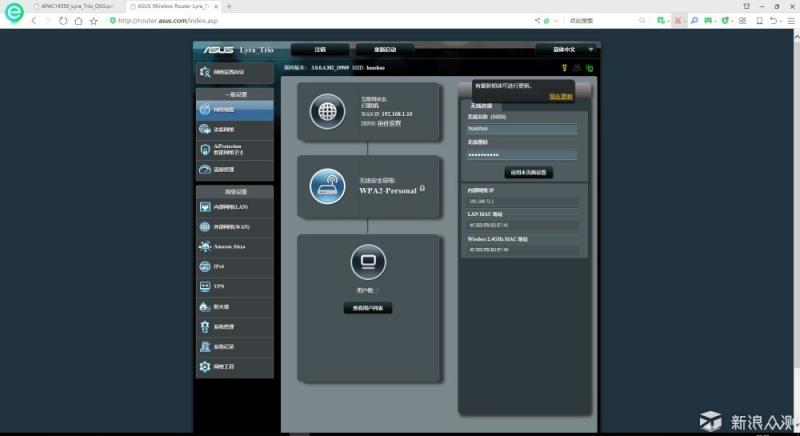Click the connected clients computer icon
The width and height of the screenshot is (800, 436).
368,262
